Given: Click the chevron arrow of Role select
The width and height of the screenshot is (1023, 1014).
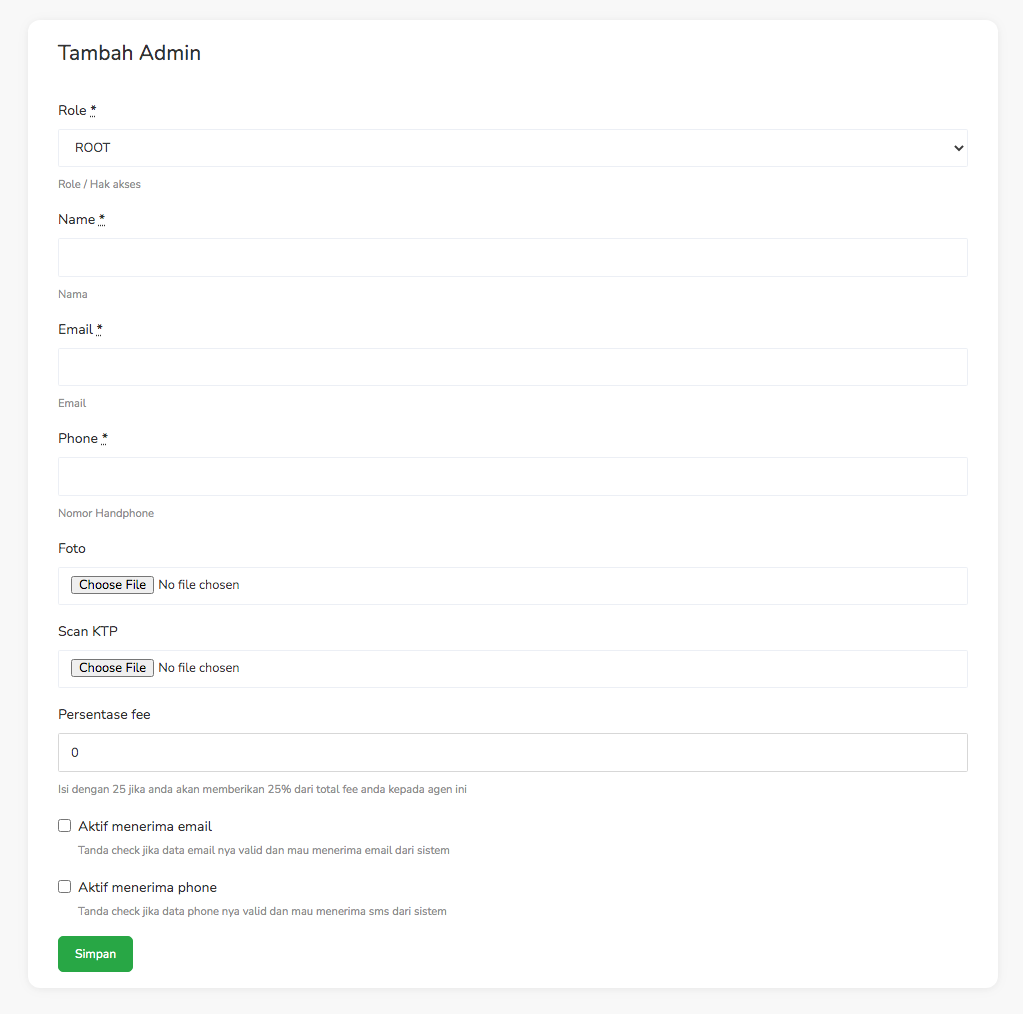Looking at the screenshot, I should tap(958, 148).
